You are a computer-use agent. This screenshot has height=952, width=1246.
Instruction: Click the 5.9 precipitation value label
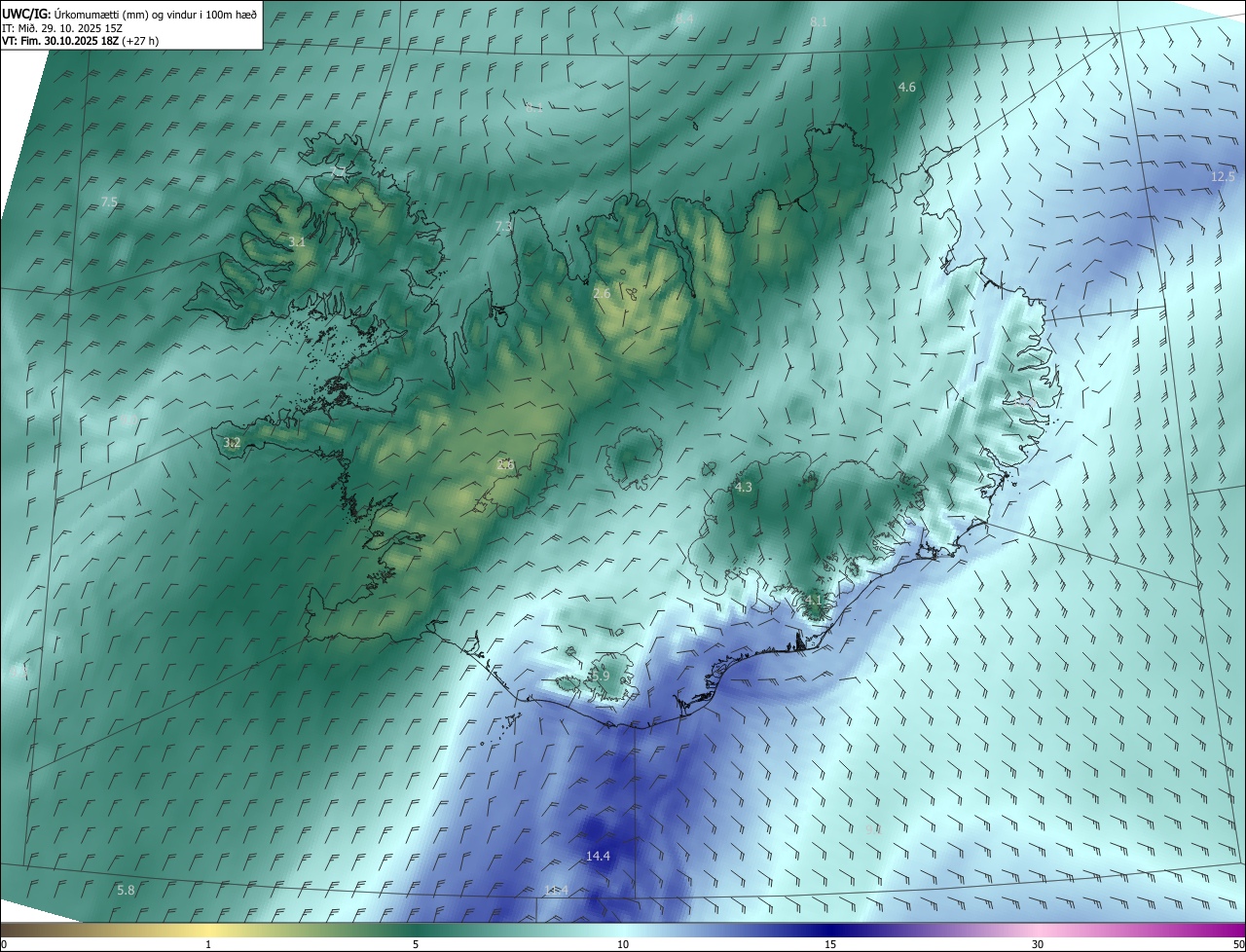click(x=601, y=676)
